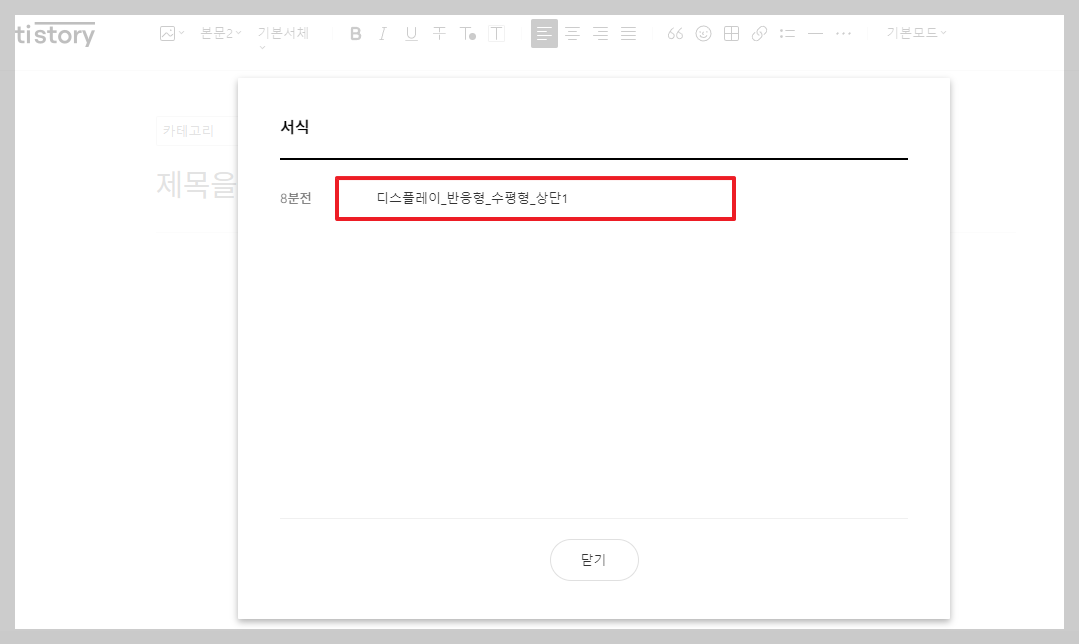Toggle bold formatting
The image size is (1079, 644).
coord(355,33)
